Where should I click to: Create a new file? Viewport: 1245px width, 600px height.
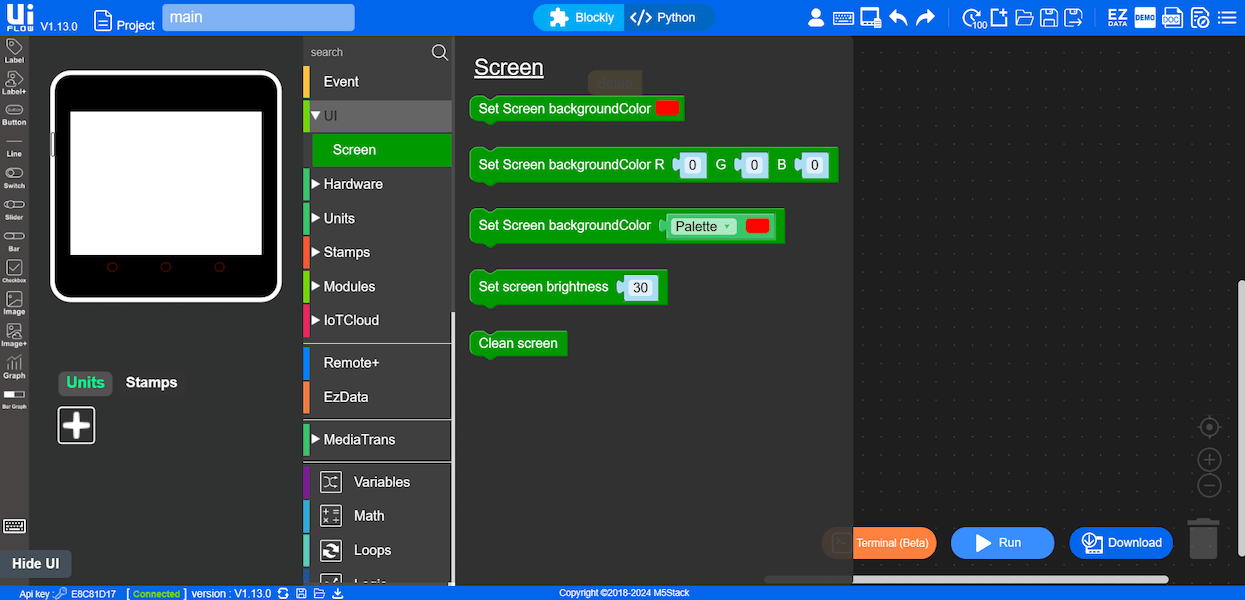[x=998, y=18]
